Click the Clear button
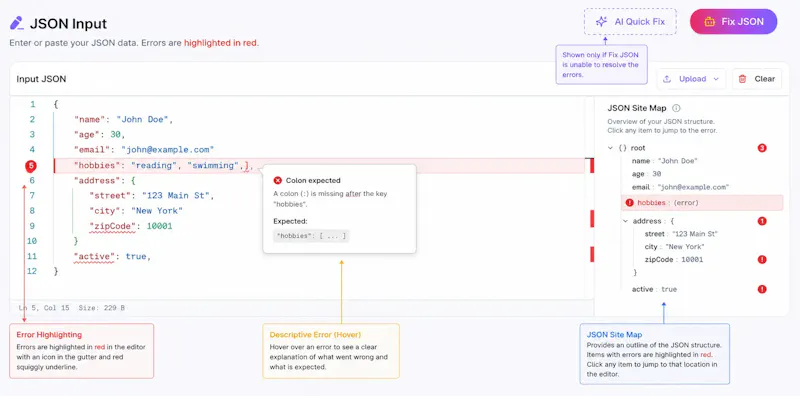Screen dimensions: 800x396 [757, 79]
